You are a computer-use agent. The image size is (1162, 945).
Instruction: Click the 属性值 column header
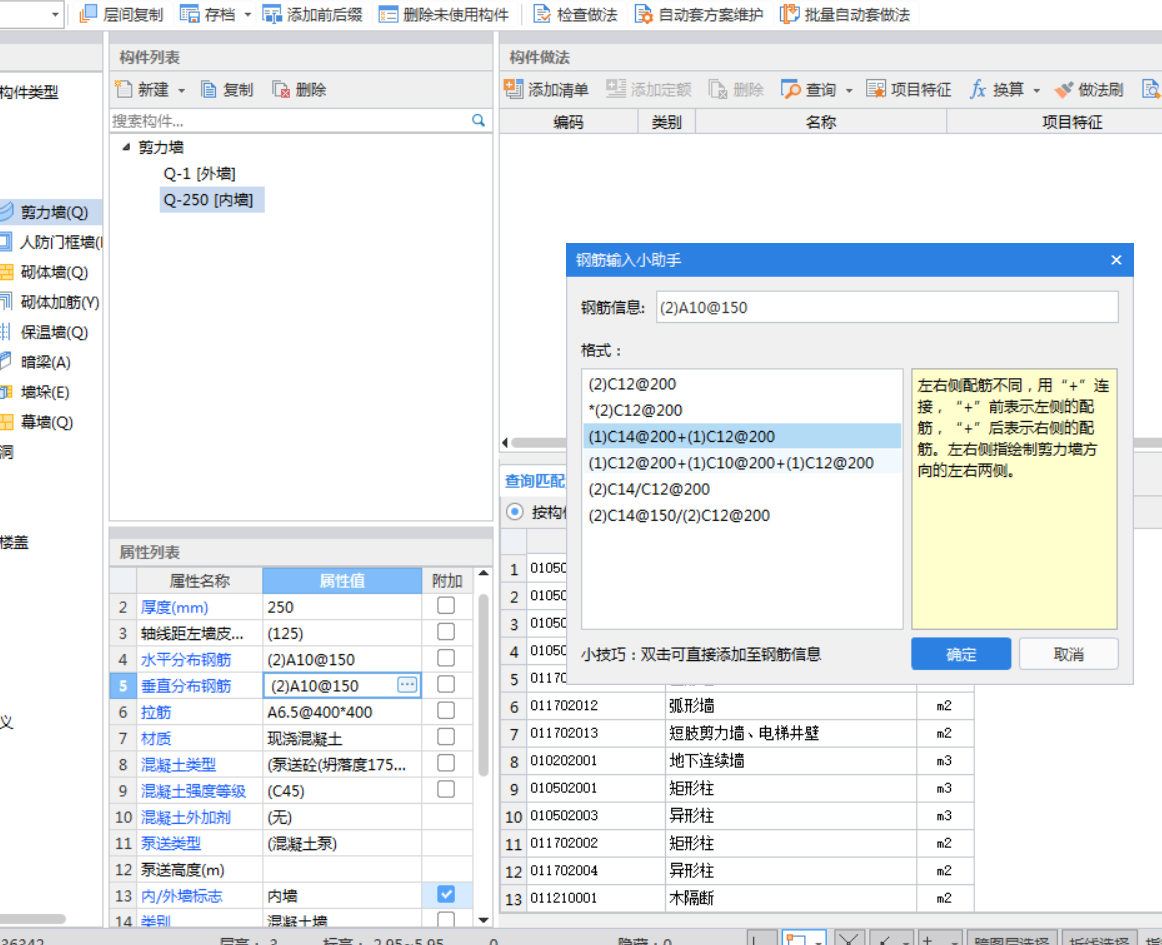click(x=342, y=581)
